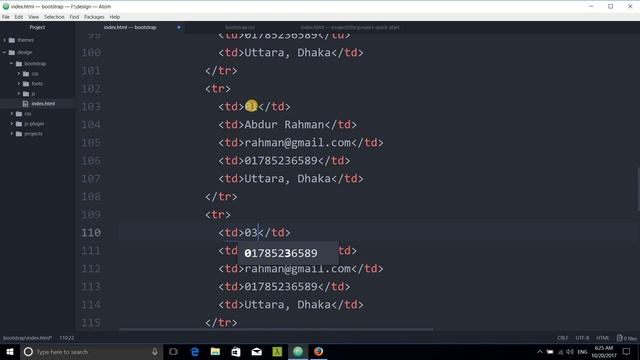
Task: Switch to the bootstrap.css tab
Action: [x=240, y=27]
